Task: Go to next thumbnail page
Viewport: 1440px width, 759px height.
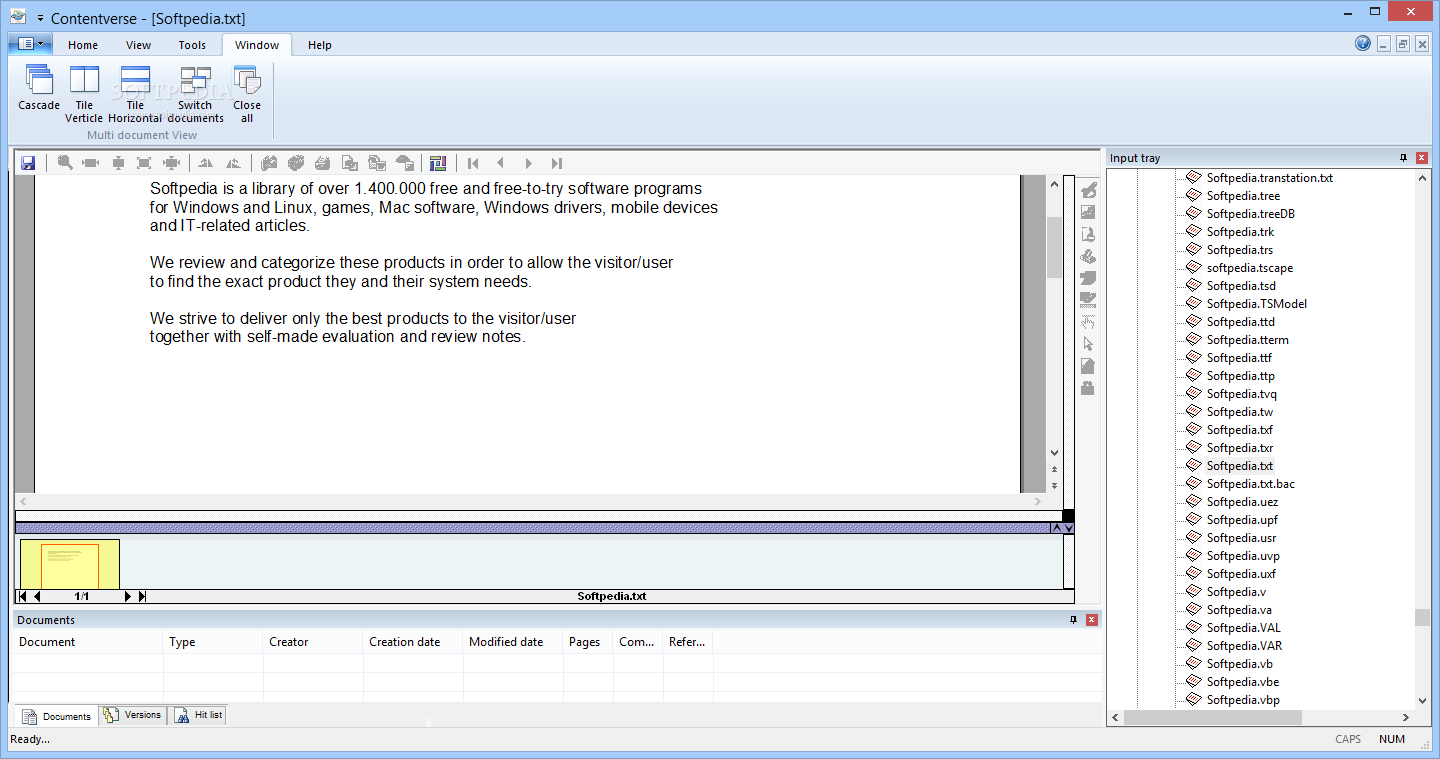Action: point(127,596)
